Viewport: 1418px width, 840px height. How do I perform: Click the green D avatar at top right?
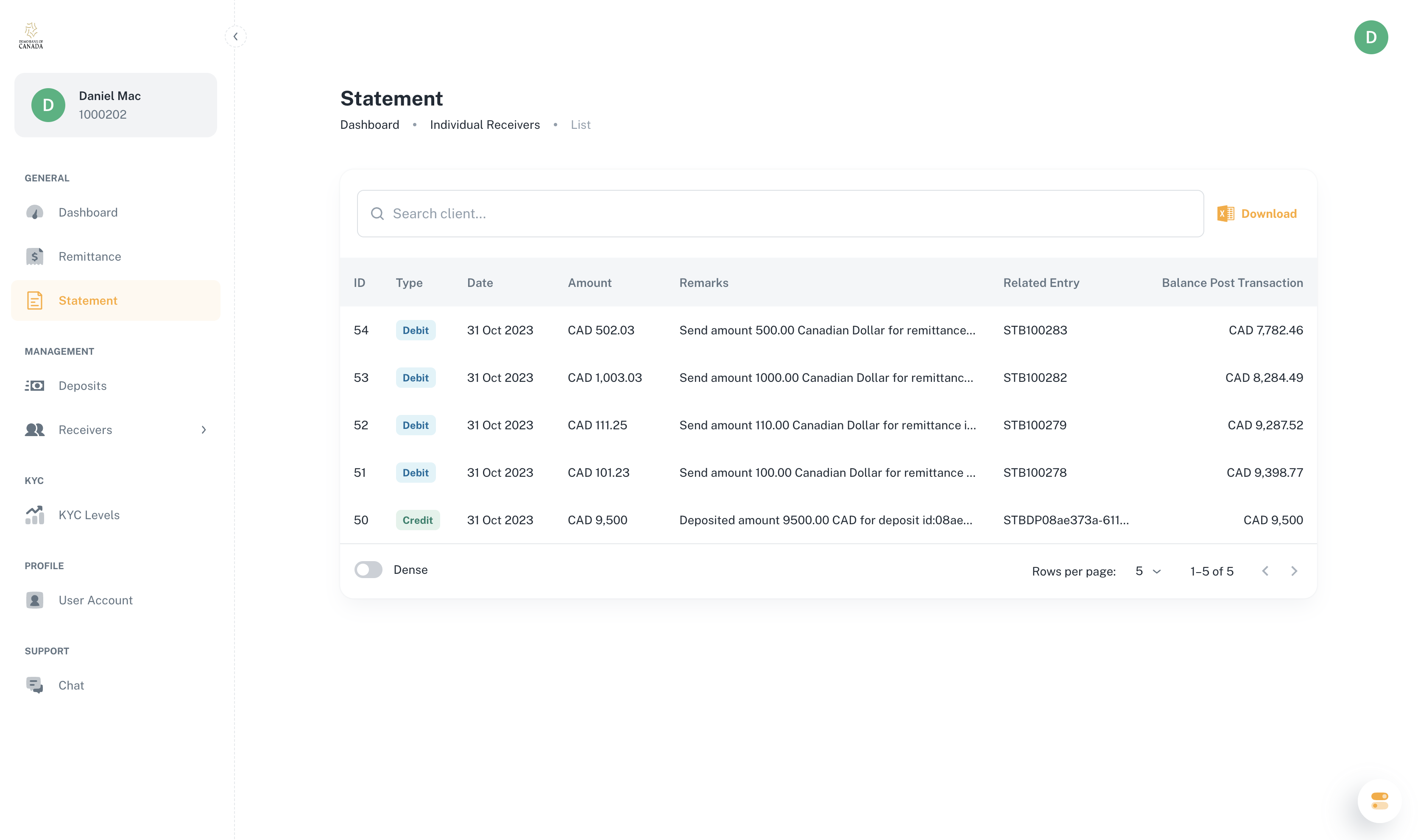(1371, 37)
